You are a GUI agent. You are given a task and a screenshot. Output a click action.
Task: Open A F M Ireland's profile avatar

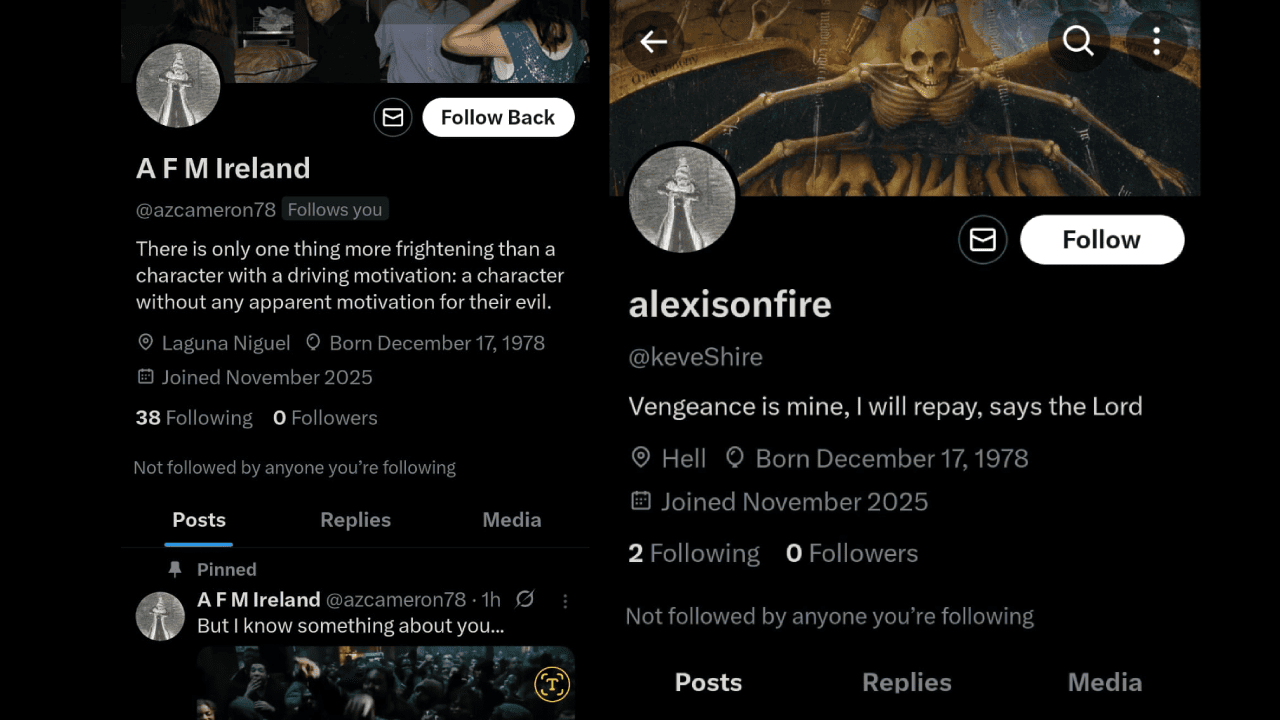pos(178,85)
